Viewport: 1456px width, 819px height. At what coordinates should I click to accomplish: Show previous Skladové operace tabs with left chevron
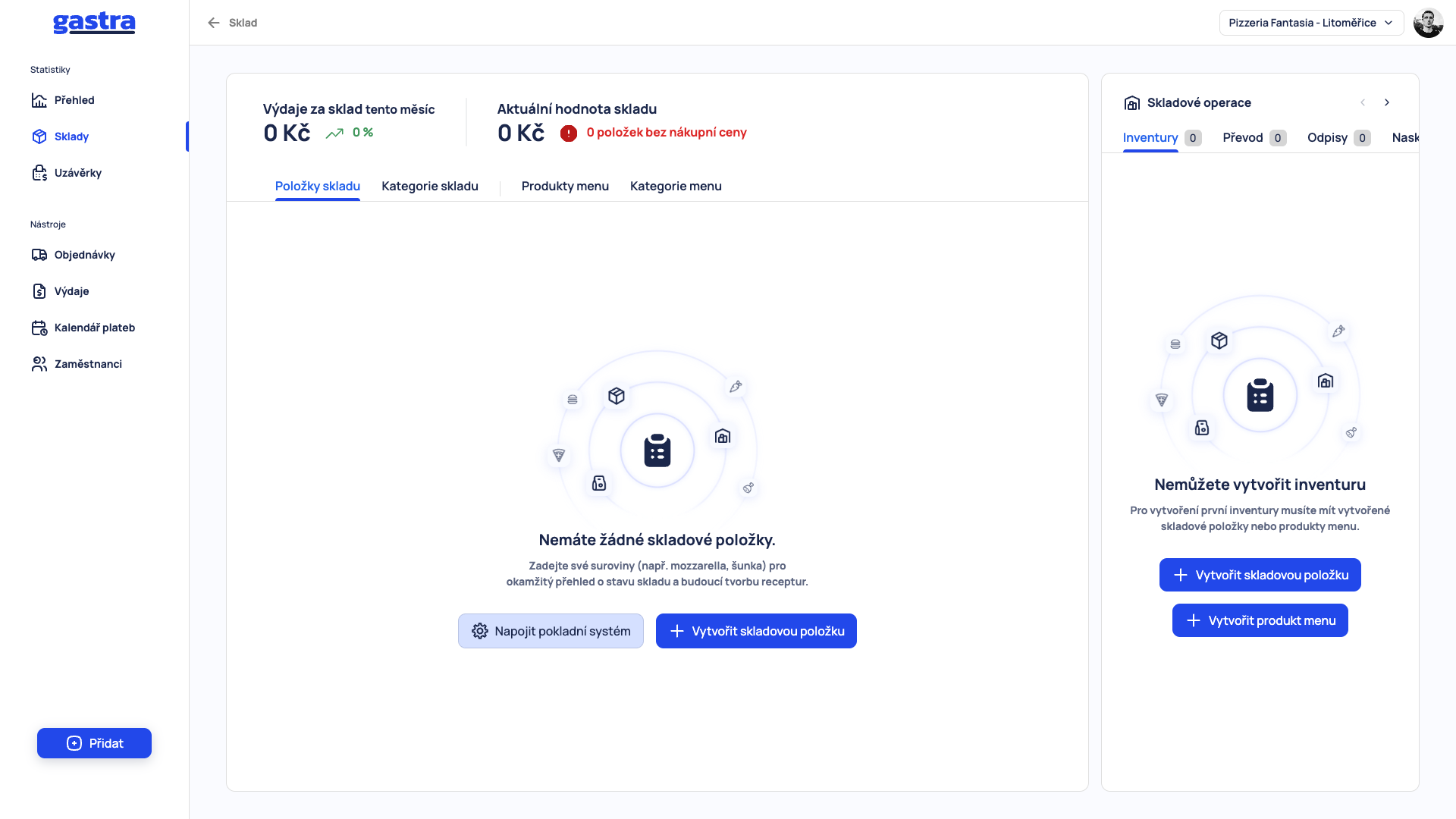click(1363, 102)
